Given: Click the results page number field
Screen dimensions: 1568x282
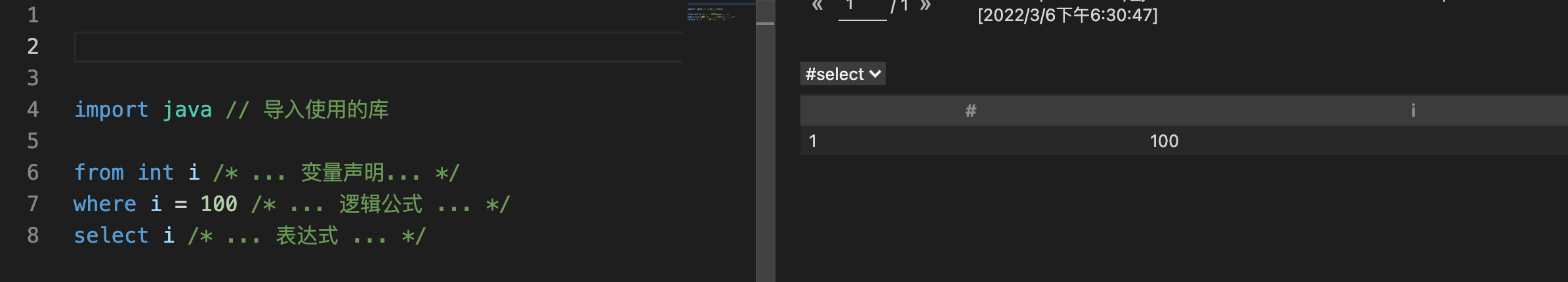Looking at the screenshot, I should click(863, 9).
